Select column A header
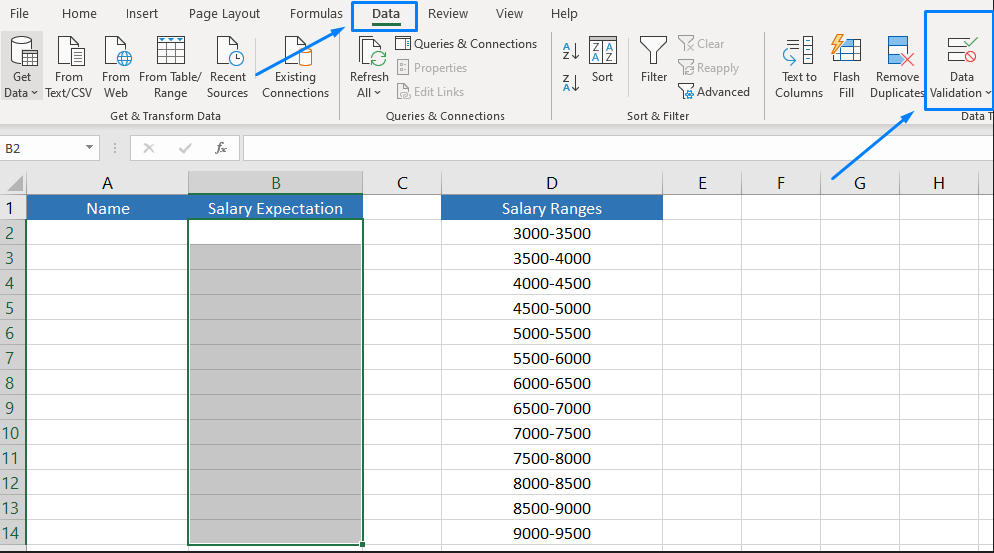The height and width of the screenshot is (553, 994). pos(107,183)
